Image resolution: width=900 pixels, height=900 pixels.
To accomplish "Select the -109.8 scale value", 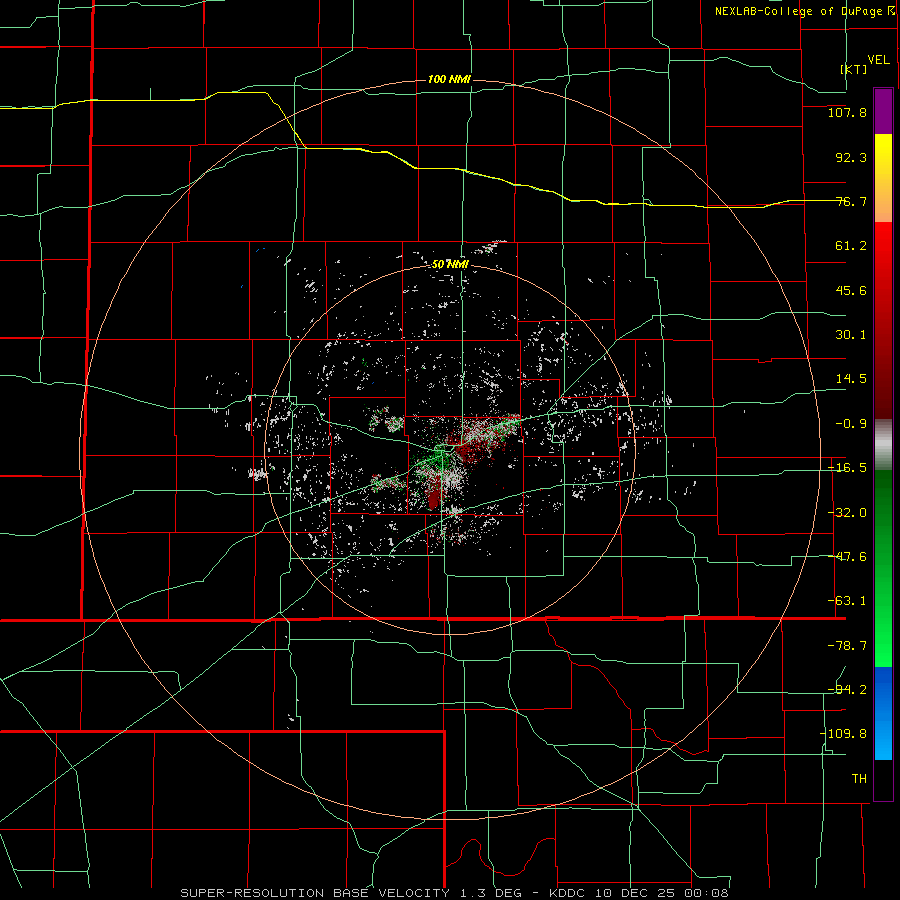I will 843,734.
